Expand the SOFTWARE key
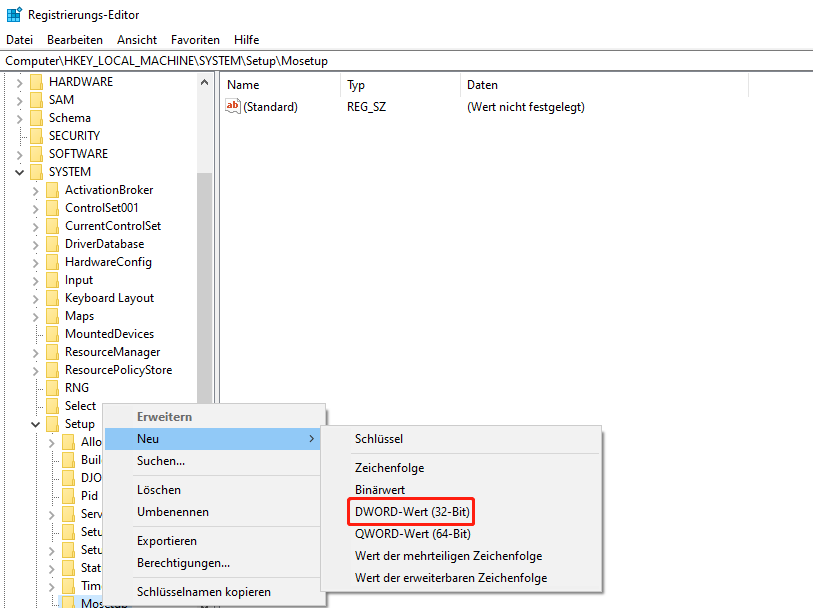This screenshot has width=813, height=608. (x=20, y=154)
